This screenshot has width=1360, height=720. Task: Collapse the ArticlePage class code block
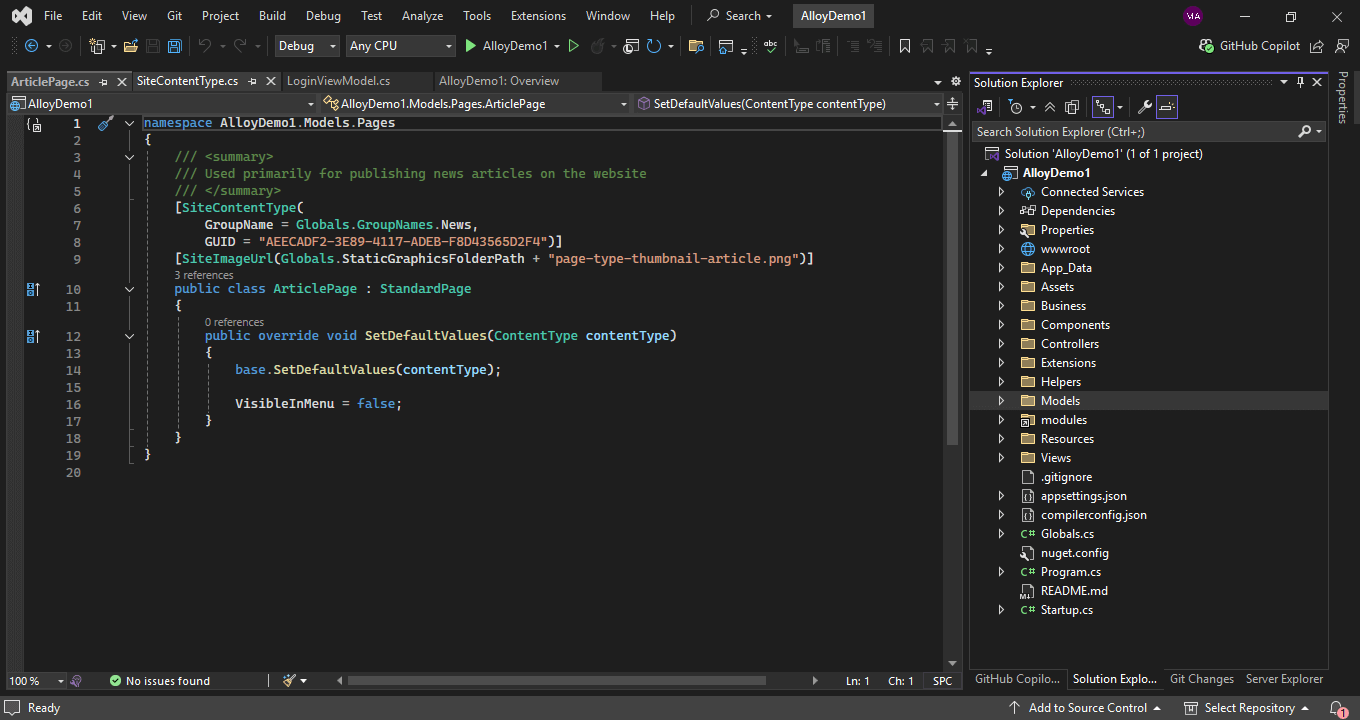click(x=129, y=289)
